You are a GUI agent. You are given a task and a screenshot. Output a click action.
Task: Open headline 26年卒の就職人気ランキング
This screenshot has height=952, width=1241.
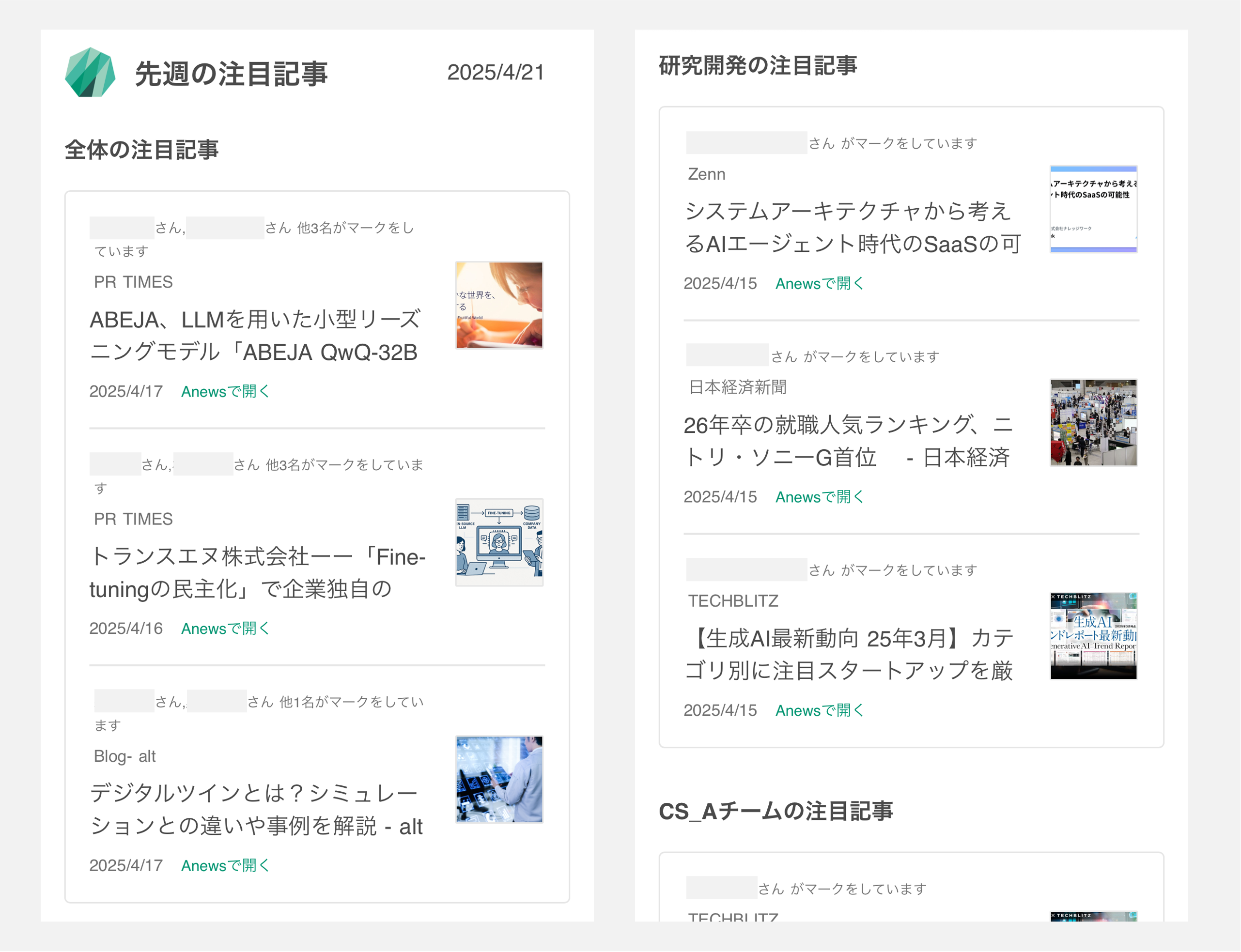(x=848, y=441)
